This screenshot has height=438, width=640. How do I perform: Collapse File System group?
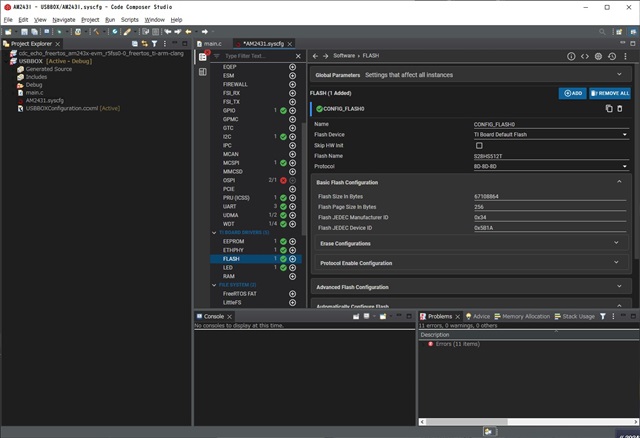click(214, 285)
